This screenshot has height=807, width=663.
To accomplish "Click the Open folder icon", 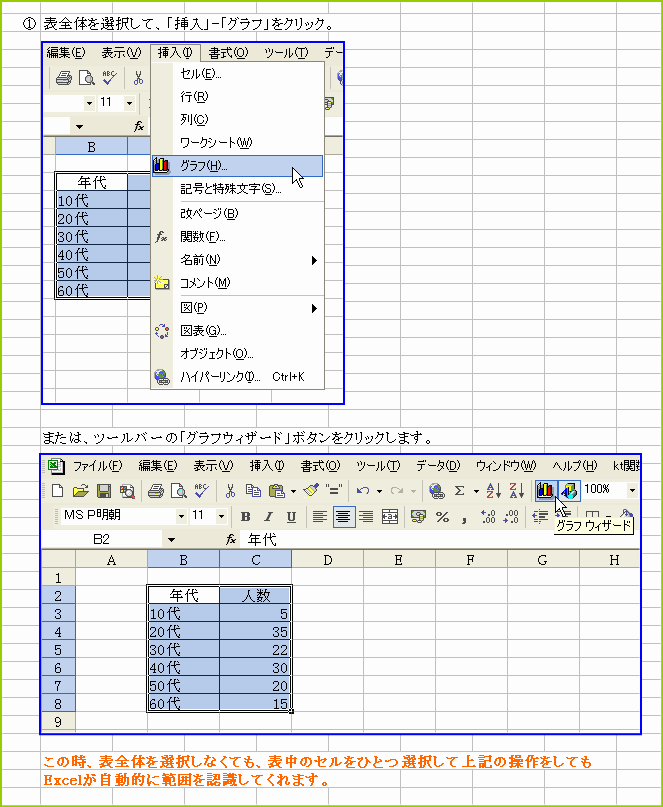I will coord(80,490).
